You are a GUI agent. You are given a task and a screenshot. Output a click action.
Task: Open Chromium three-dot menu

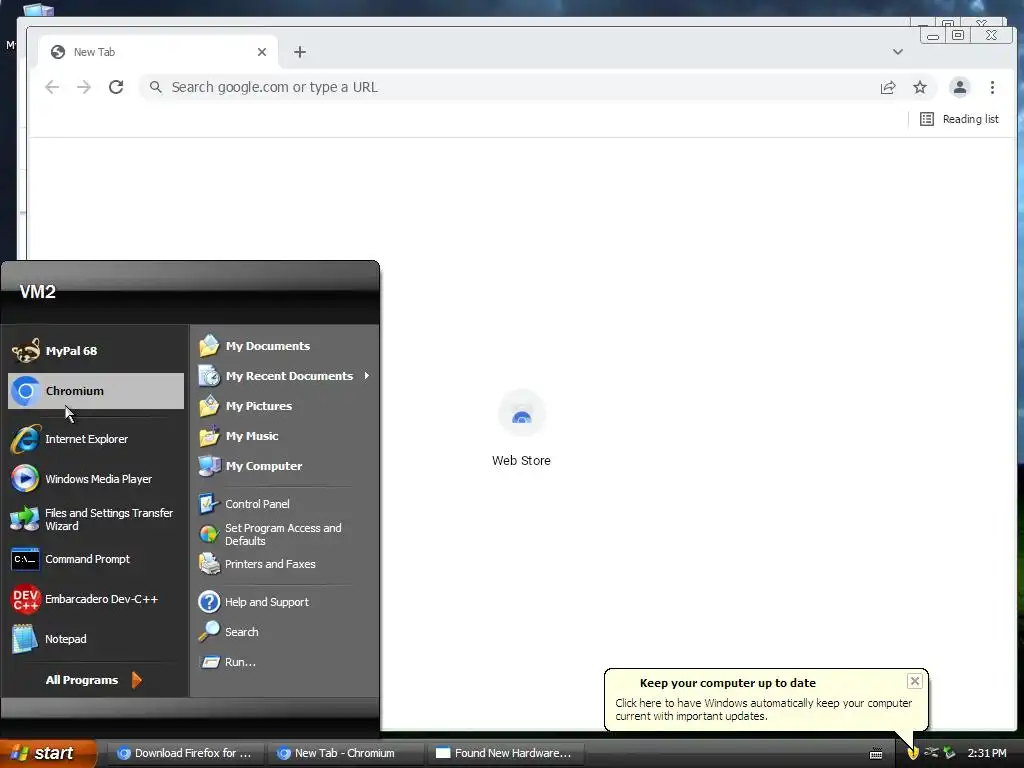pos(992,87)
